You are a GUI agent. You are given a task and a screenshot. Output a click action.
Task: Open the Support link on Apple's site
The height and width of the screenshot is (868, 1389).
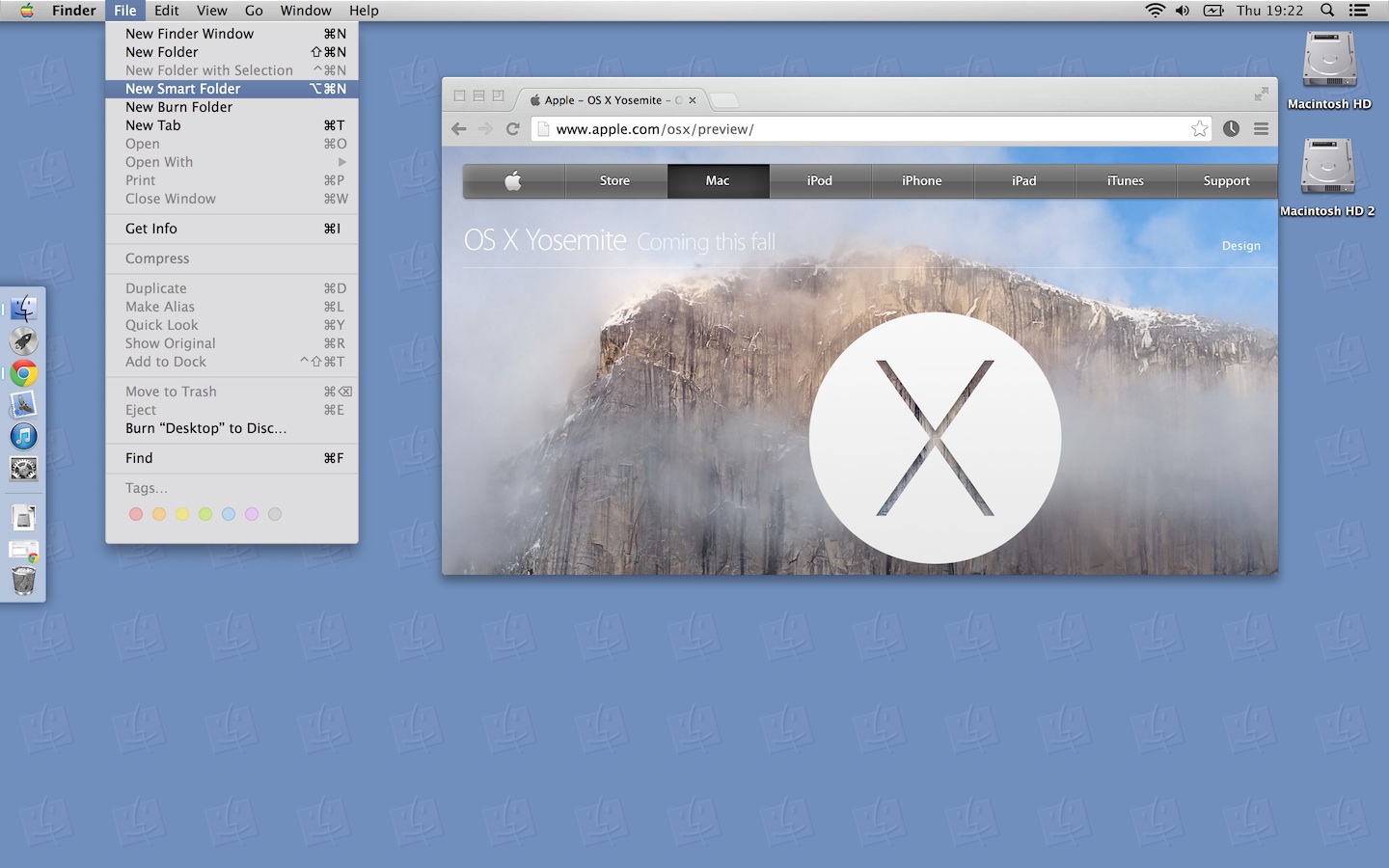pos(1226,180)
